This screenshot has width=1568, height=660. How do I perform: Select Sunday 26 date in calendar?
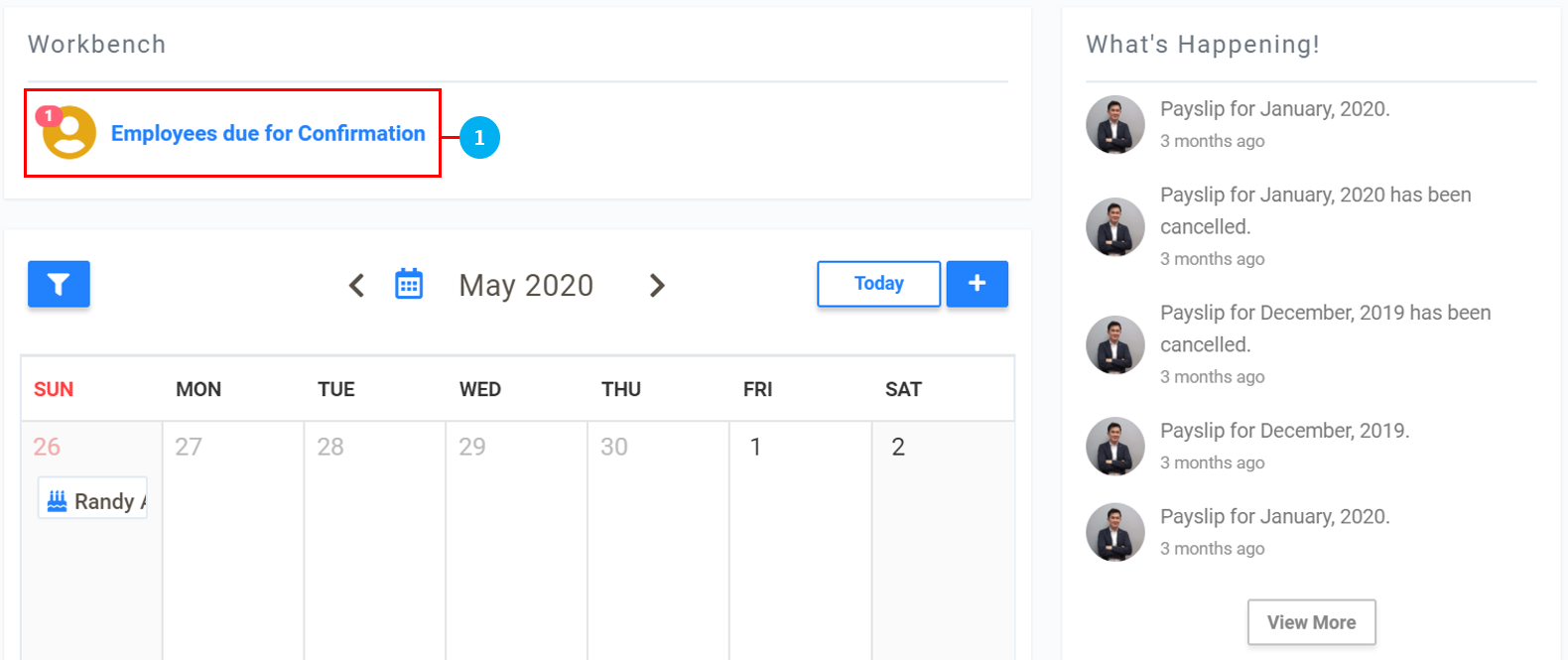pyautogui.click(x=47, y=447)
